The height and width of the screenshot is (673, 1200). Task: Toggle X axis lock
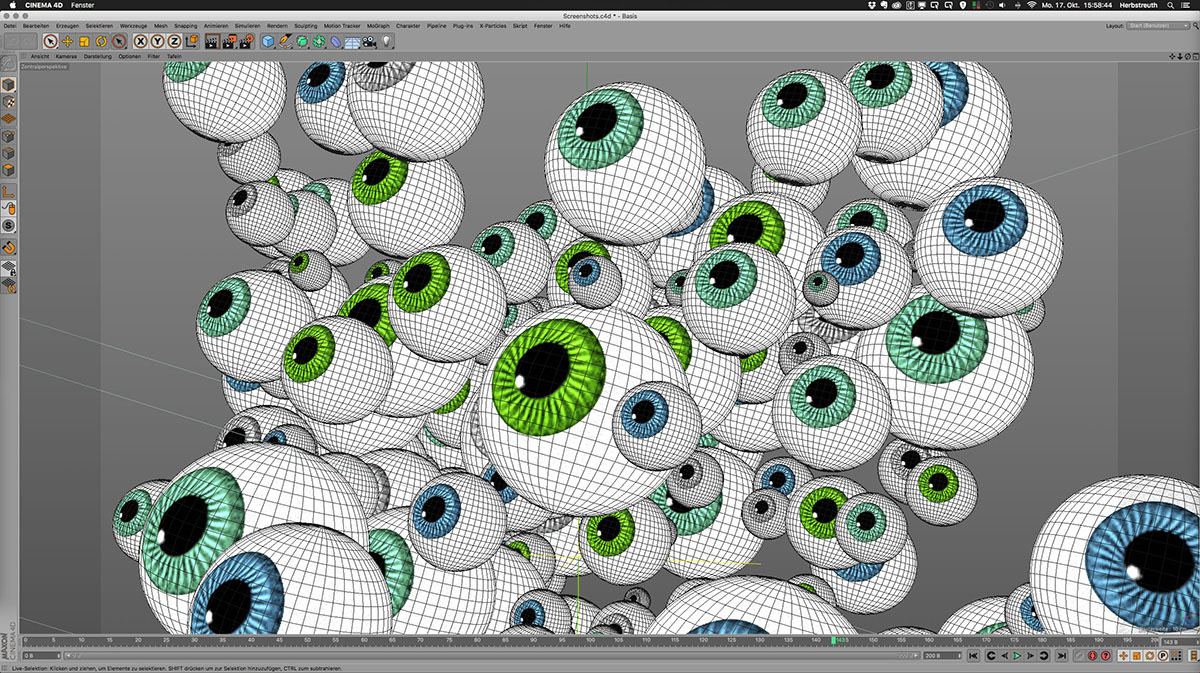[x=141, y=41]
